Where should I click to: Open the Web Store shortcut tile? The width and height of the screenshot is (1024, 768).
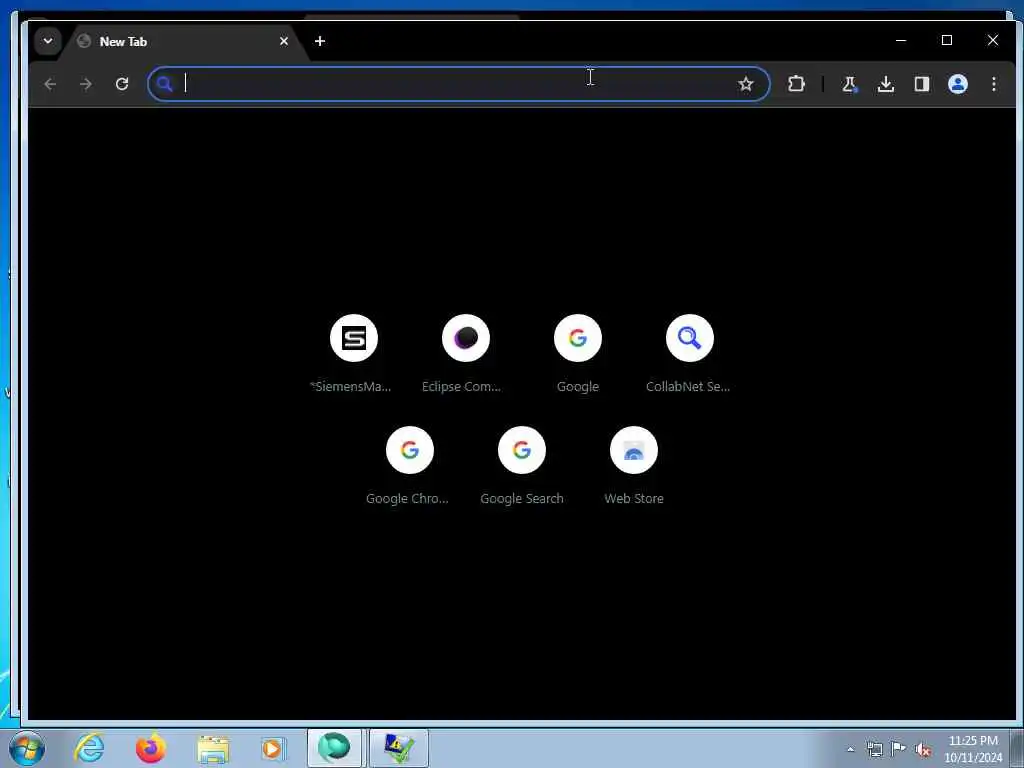633,466
